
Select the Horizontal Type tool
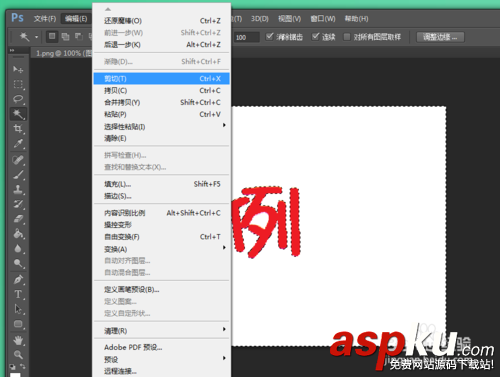[18, 294]
